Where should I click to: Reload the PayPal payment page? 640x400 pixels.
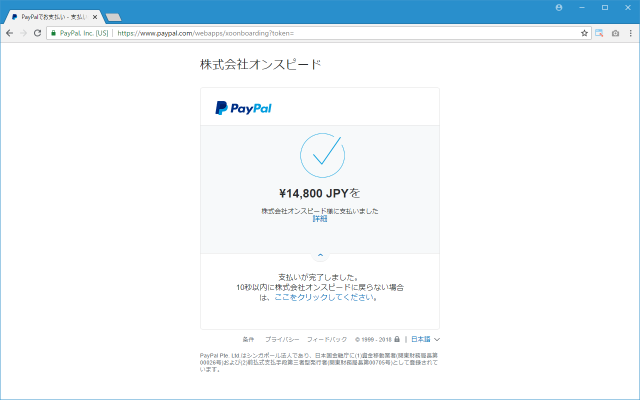(x=38, y=33)
